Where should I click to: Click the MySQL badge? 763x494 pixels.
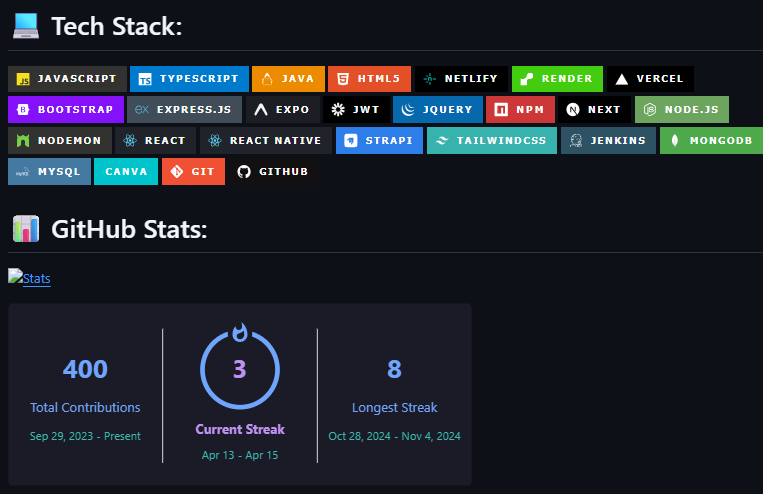click(49, 171)
